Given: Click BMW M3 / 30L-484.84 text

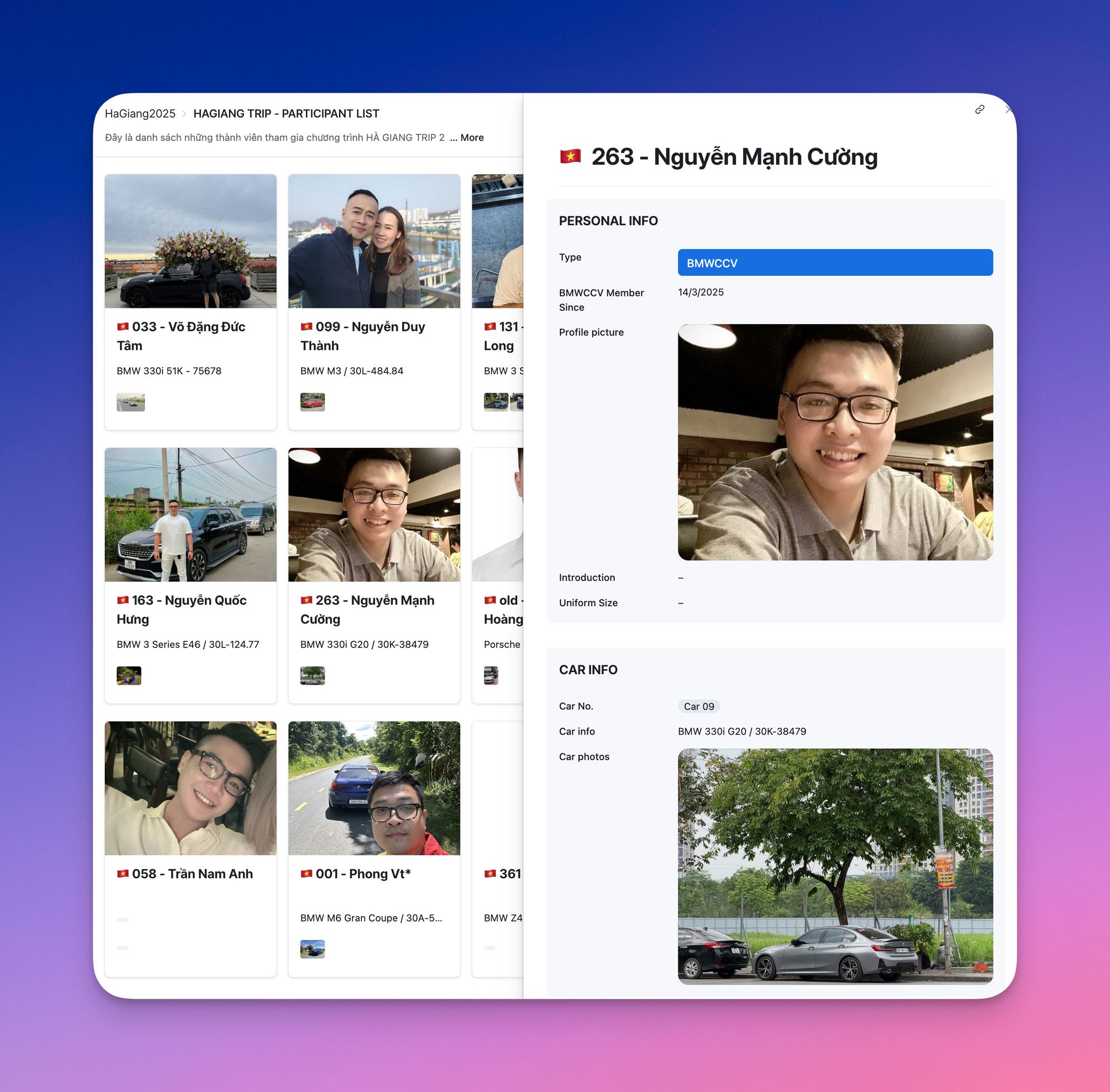Looking at the screenshot, I should pos(352,371).
